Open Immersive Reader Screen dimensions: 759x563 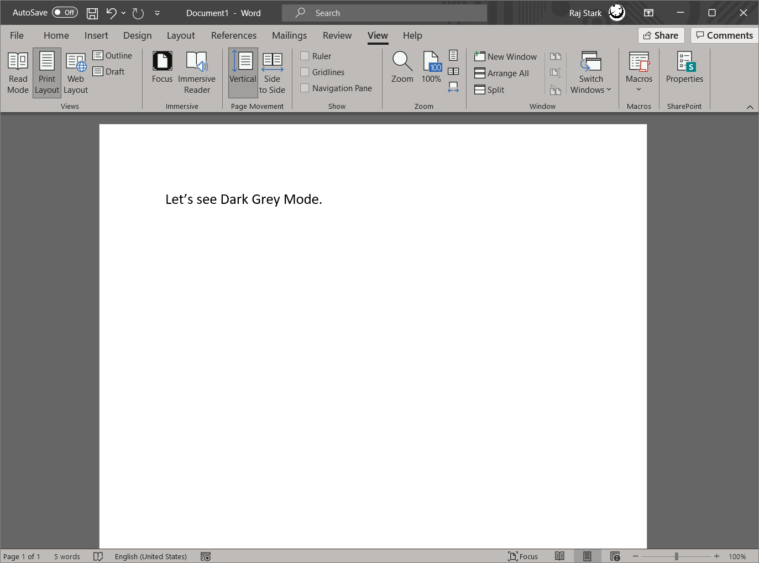197,73
